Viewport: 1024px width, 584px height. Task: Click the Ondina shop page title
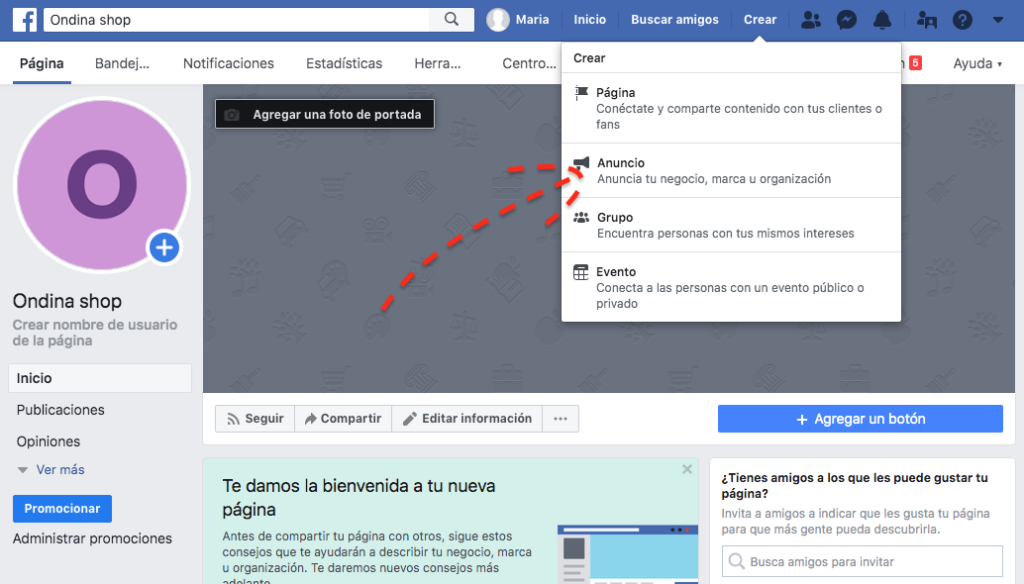coord(67,301)
